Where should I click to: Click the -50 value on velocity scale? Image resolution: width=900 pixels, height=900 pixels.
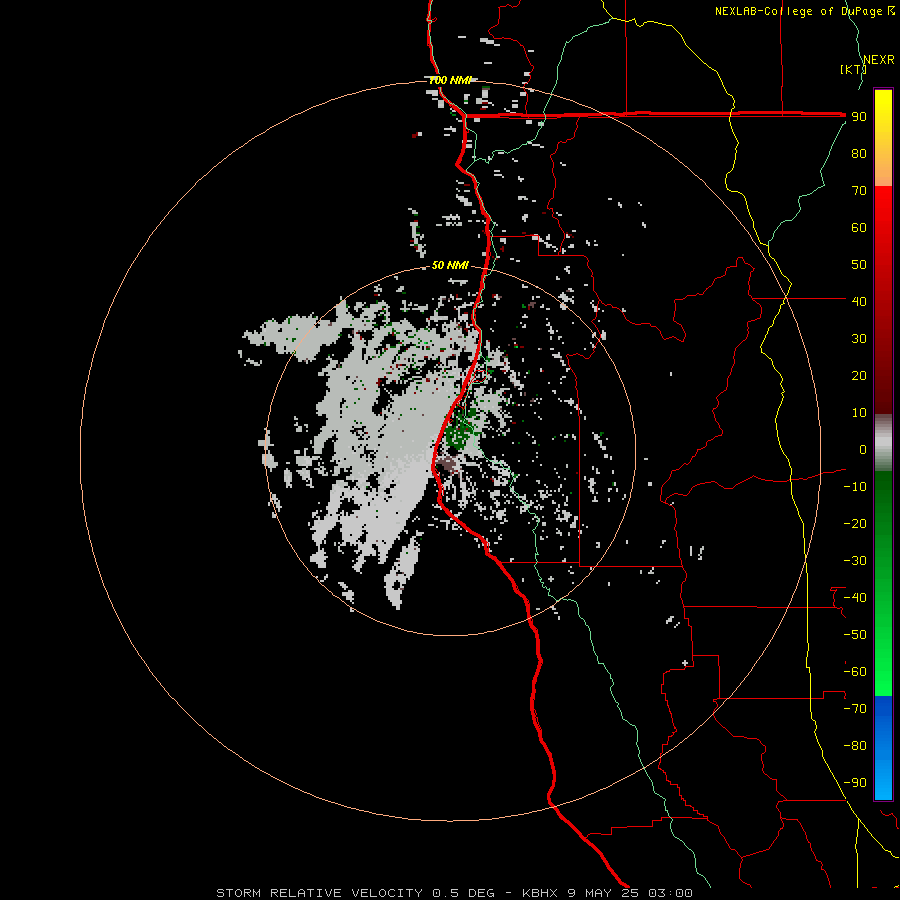pos(855,635)
